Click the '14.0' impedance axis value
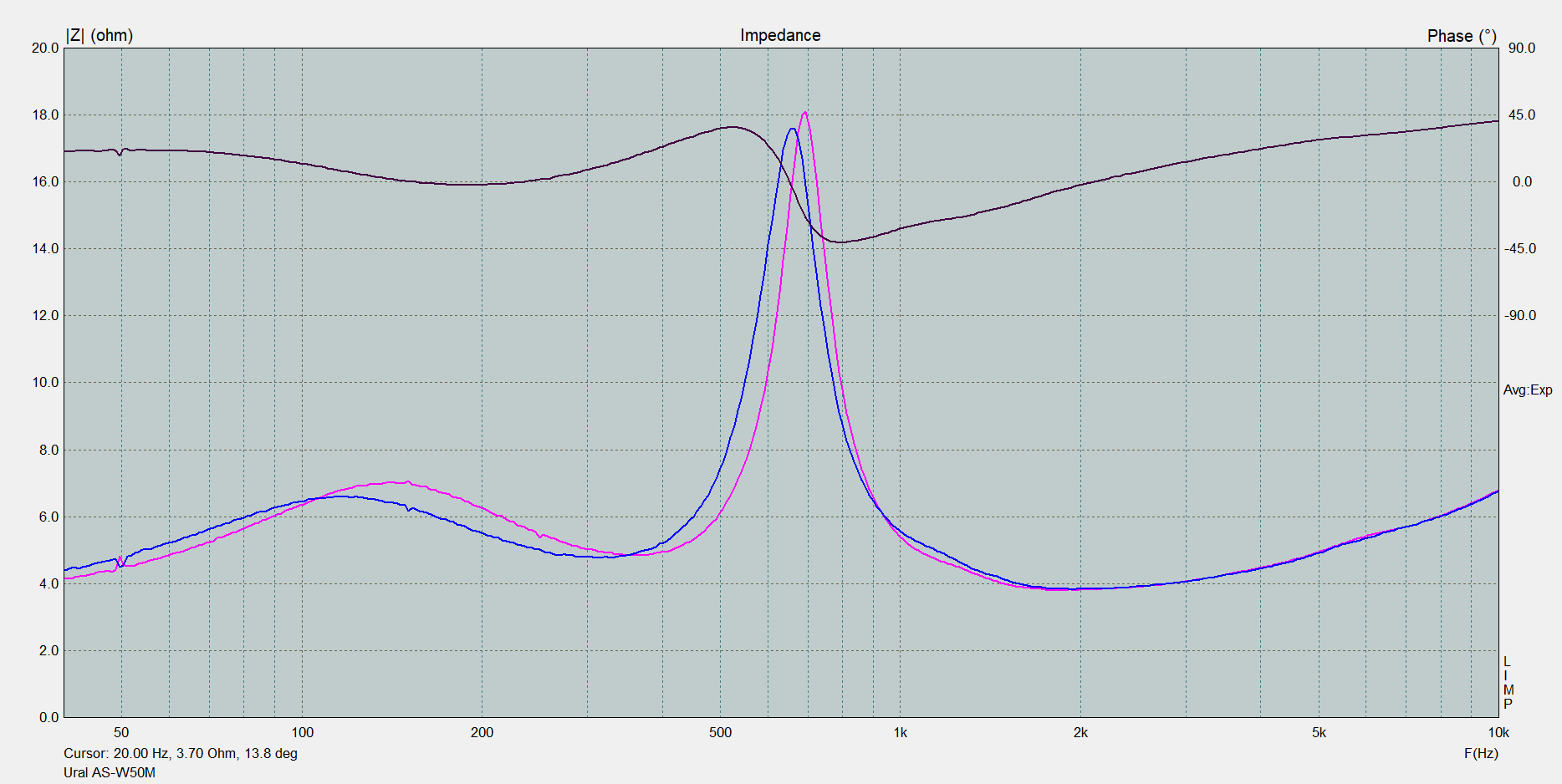Viewport: 1562px width, 784px height. [x=45, y=248]
